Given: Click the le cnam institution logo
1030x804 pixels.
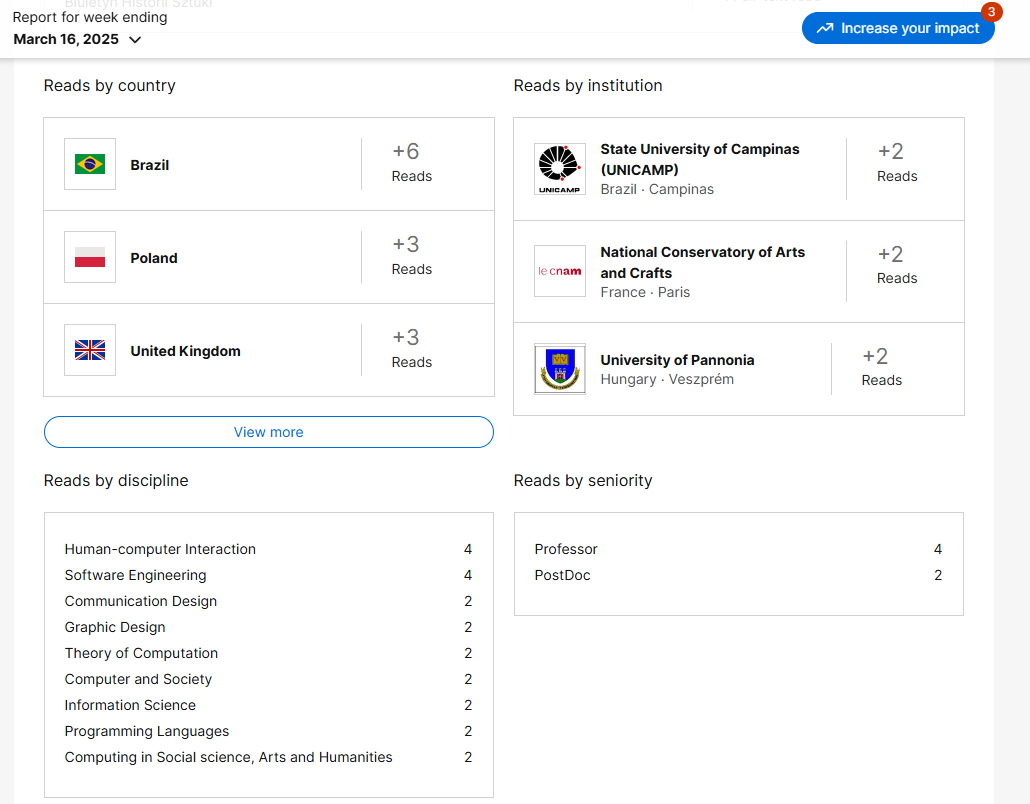Looking at the screenshot, I should click(x=560, y=271).
